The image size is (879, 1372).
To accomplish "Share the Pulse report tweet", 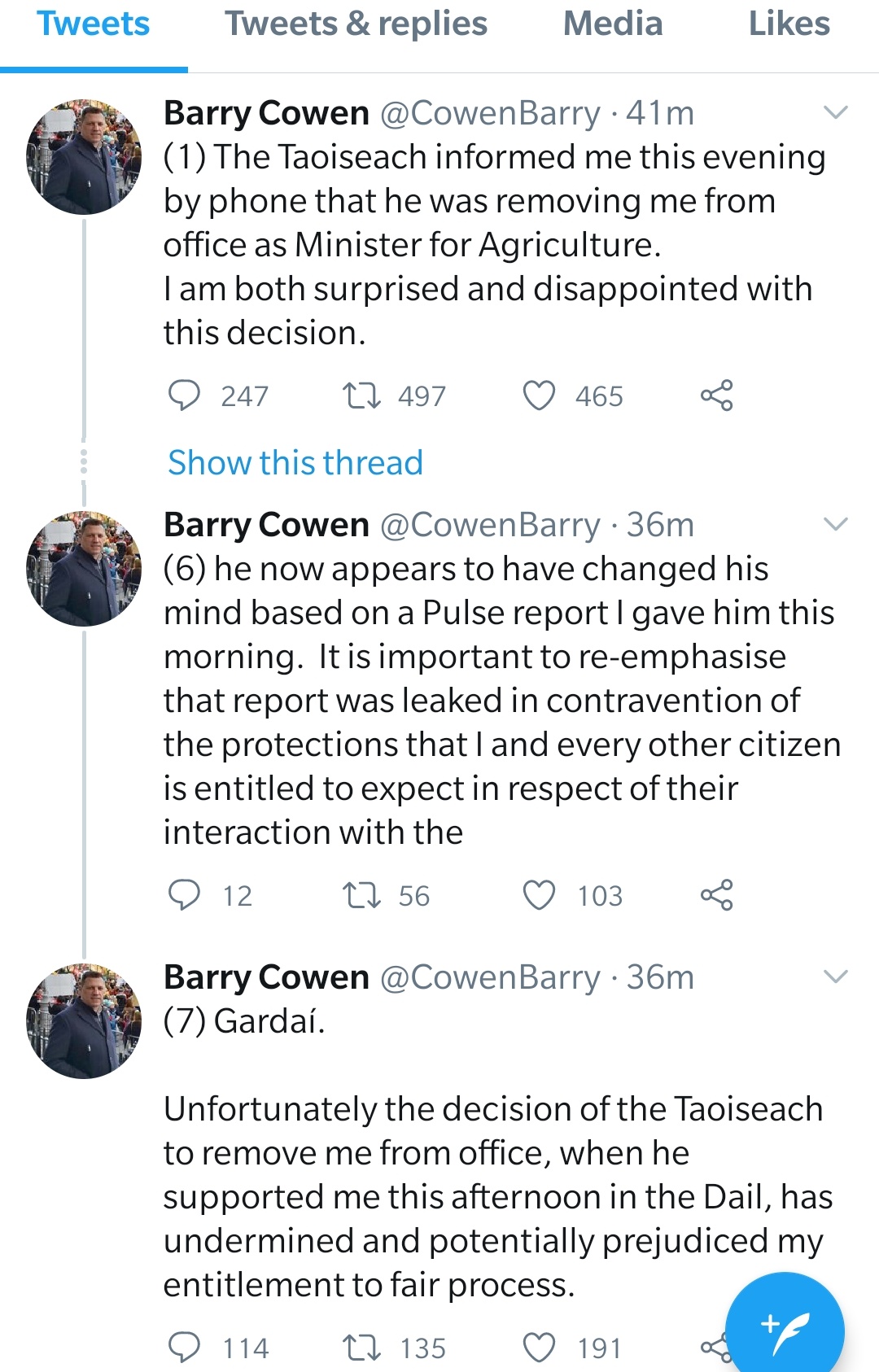I will 716,895.
